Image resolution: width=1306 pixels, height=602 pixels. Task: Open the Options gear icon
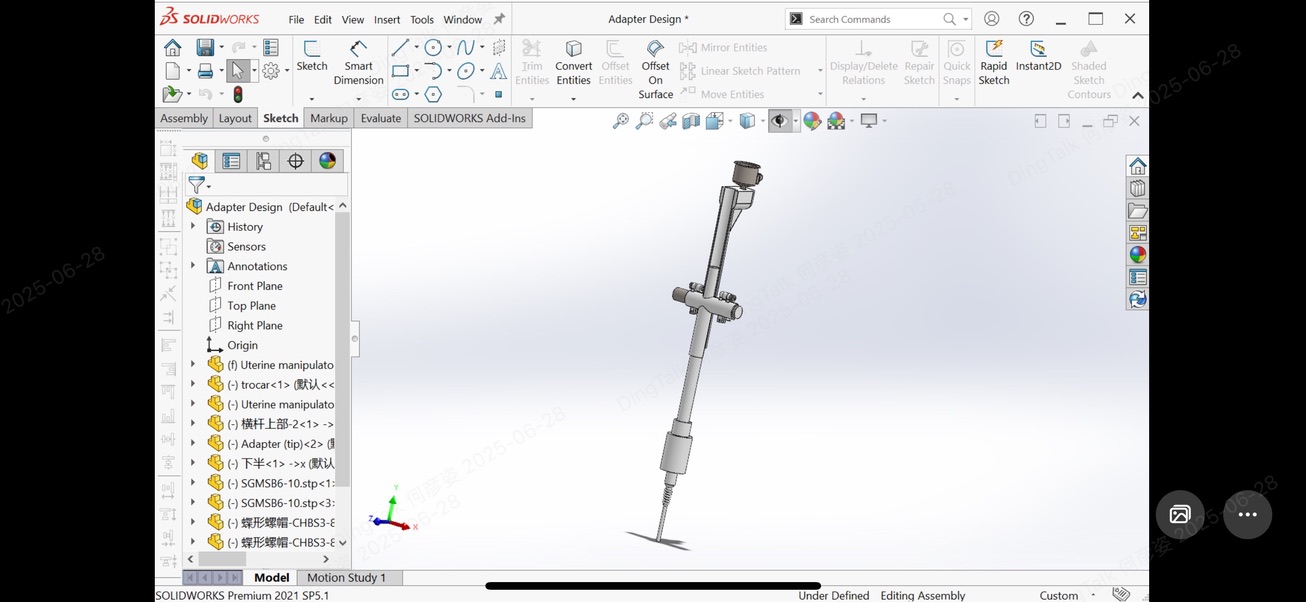click(271, 71)
